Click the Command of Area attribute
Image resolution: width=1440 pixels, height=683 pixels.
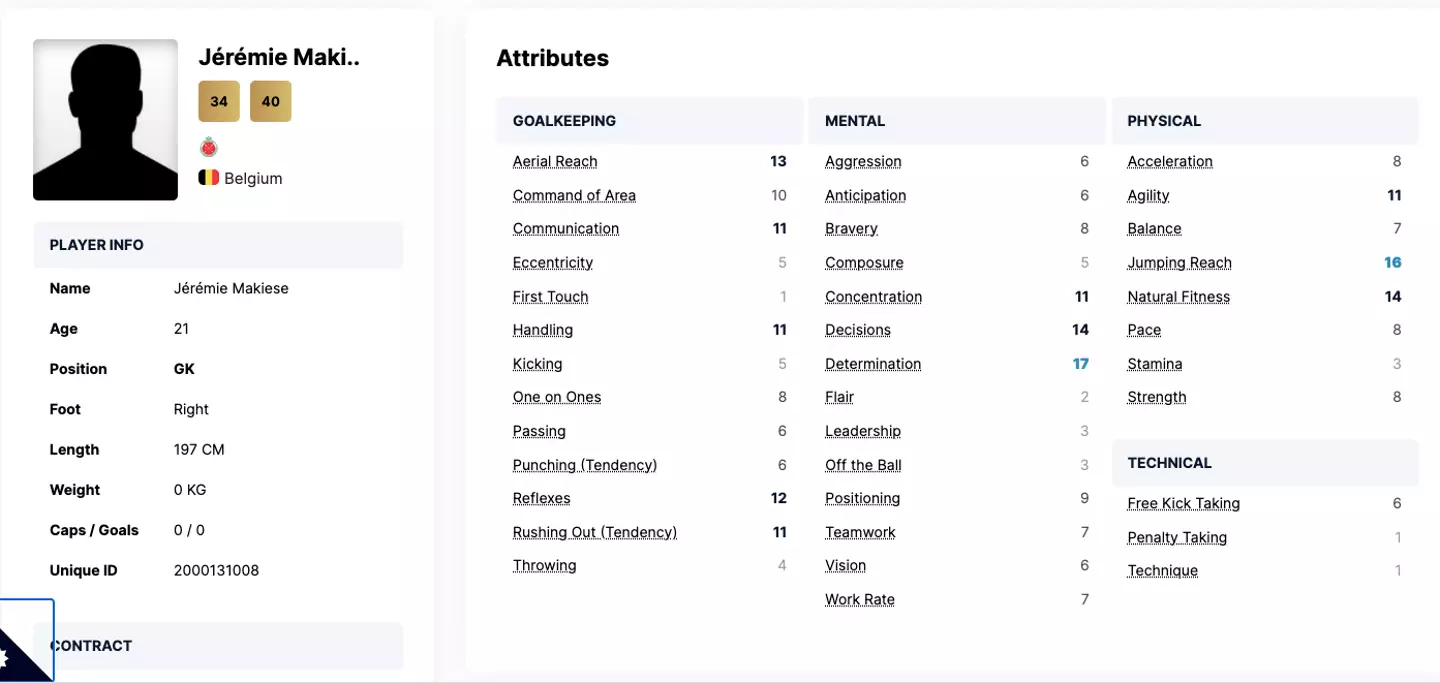point(574,195)
